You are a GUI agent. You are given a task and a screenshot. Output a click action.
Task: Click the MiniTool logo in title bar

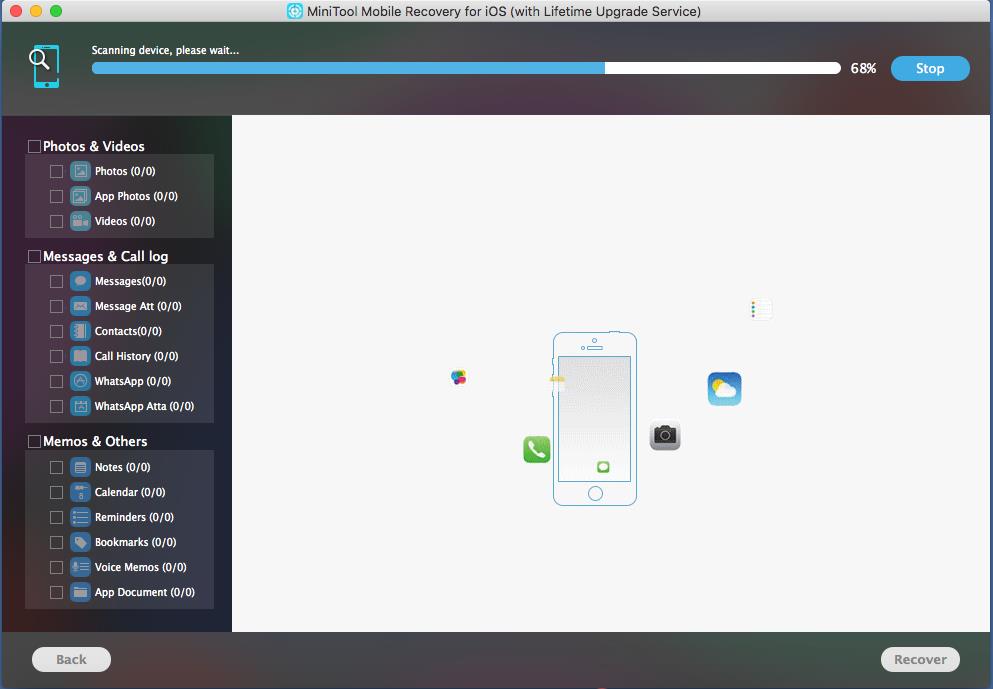point(294,11)
